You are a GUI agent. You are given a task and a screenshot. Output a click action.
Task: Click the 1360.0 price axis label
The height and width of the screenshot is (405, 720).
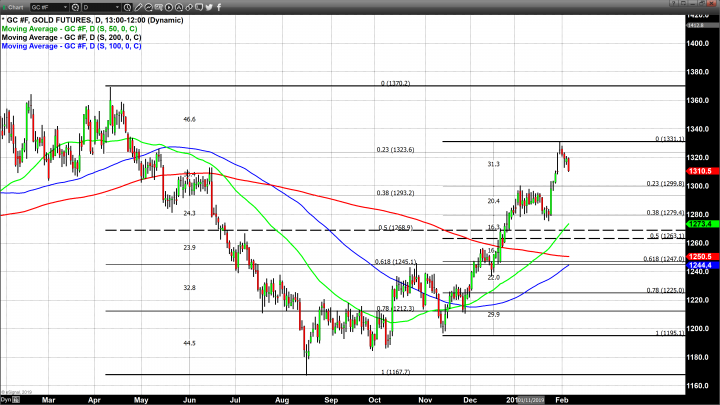698,100
